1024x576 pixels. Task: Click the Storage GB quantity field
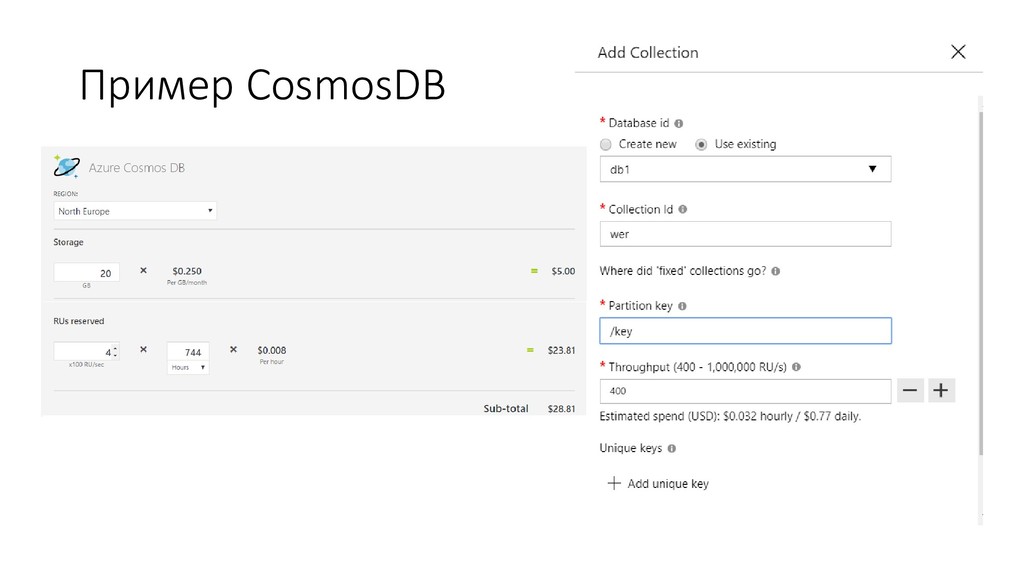86,272
